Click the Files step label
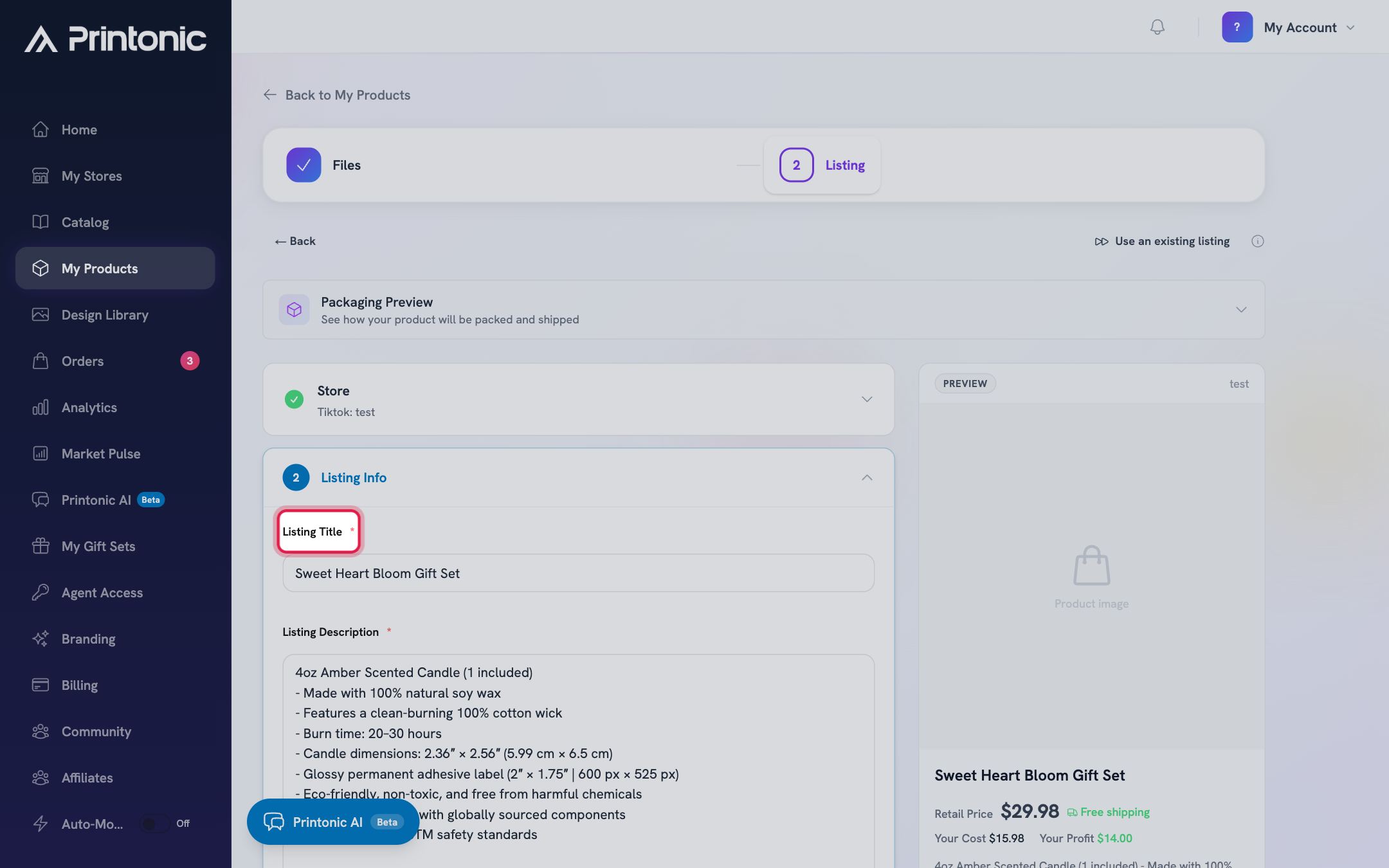1389x868 pixels. (347, 165)
